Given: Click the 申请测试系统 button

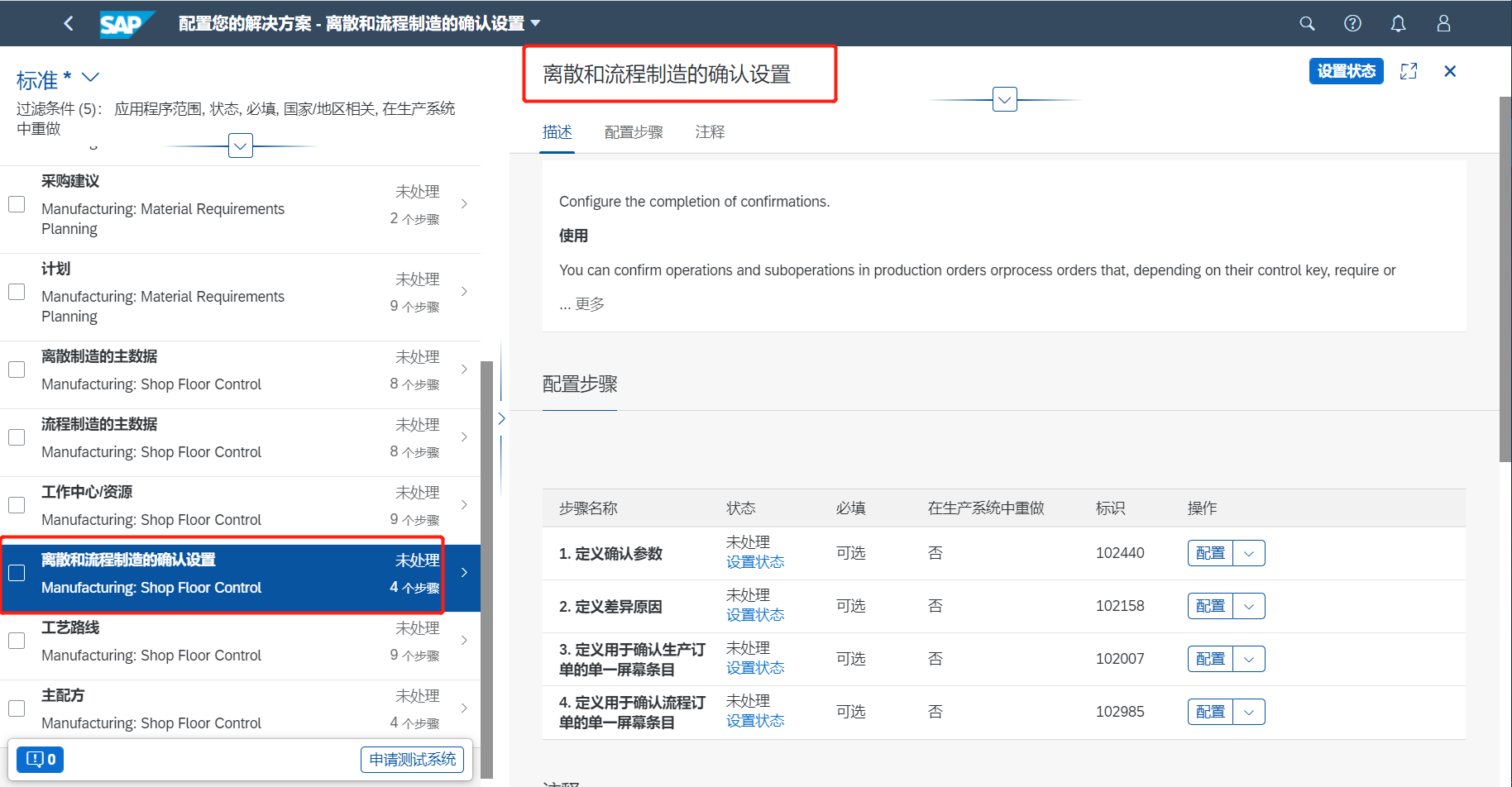Looking at the screenshot, I should coord(412,759).
